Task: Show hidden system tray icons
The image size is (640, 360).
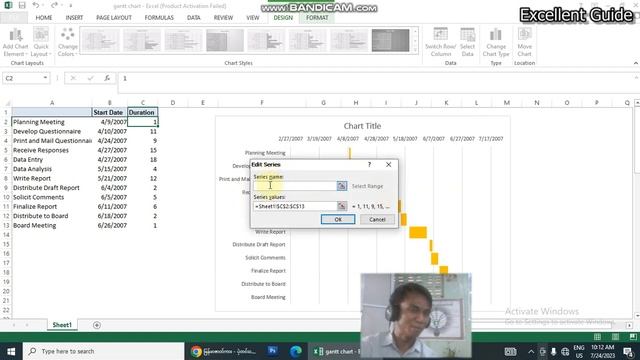Action: pos(531,351)
